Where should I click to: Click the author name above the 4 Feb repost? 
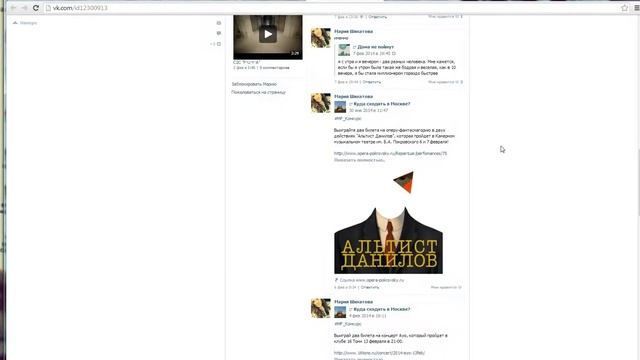coord(353,302)
